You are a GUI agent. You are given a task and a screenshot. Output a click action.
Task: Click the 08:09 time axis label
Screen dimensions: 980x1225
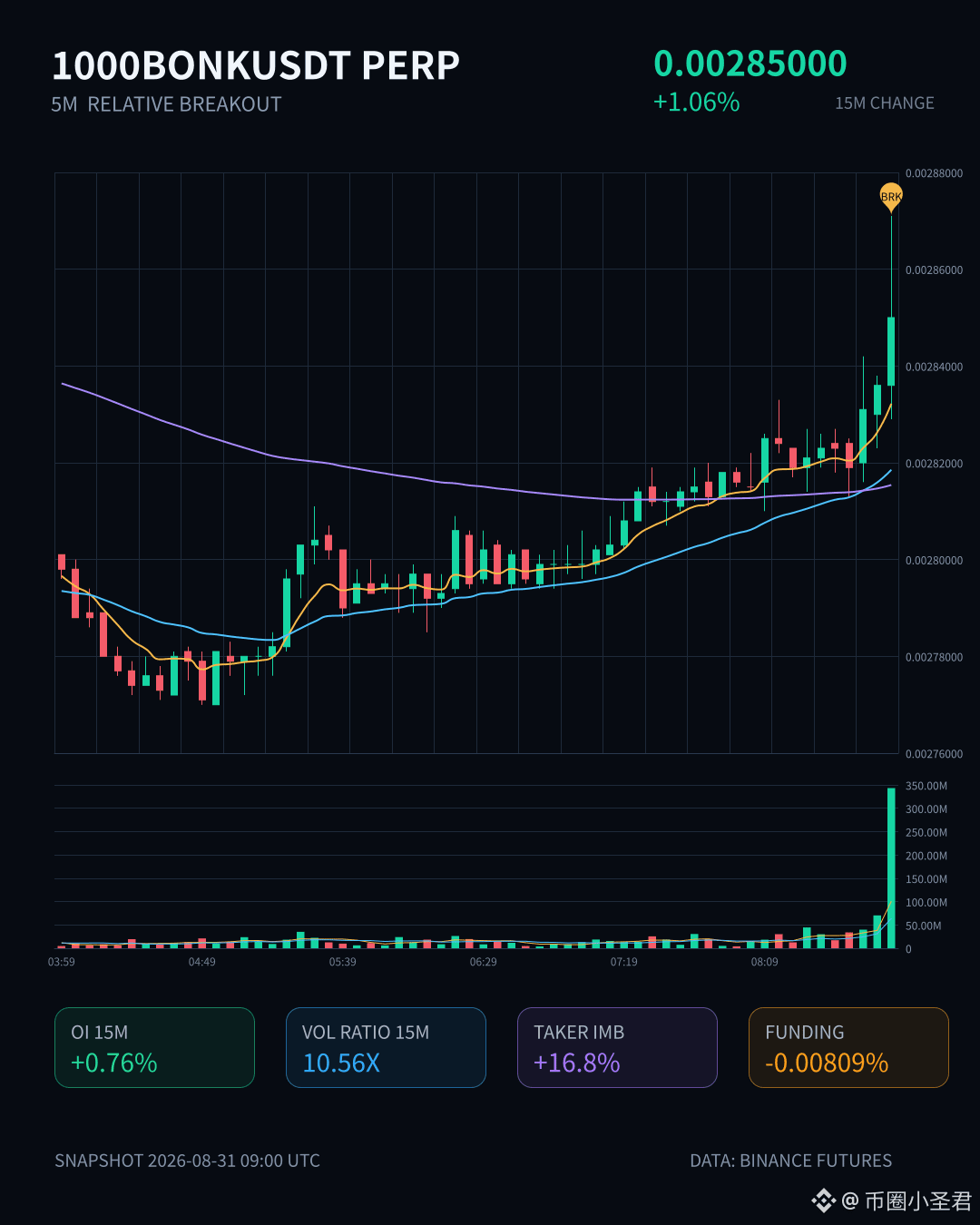(x=765, y=962)
